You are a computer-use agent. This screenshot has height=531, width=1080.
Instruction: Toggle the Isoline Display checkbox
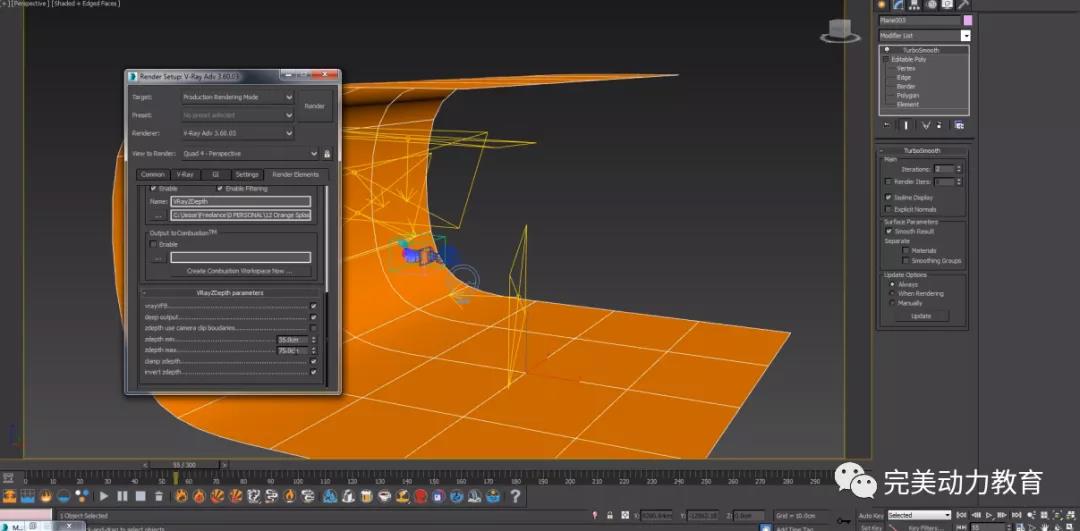[x=889, y=198]
